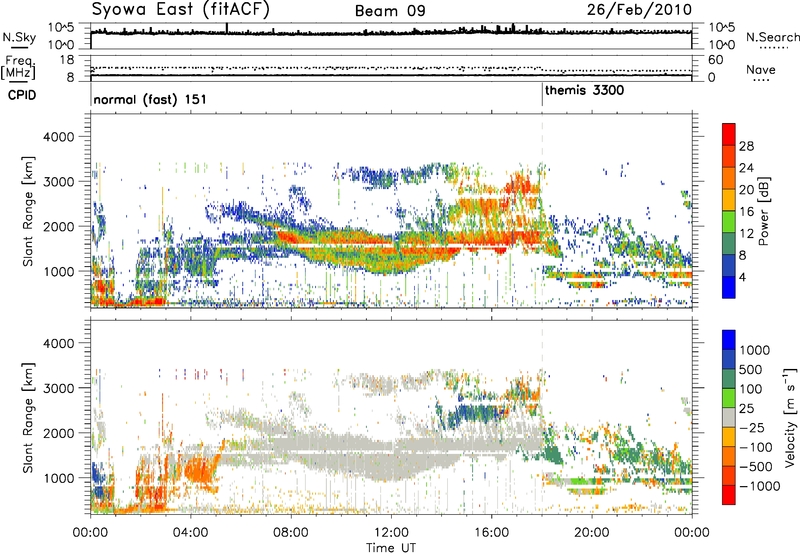Click the "08:00" time axis tick label
Viewport: 800px width, 554px height.
coord(291,533)
